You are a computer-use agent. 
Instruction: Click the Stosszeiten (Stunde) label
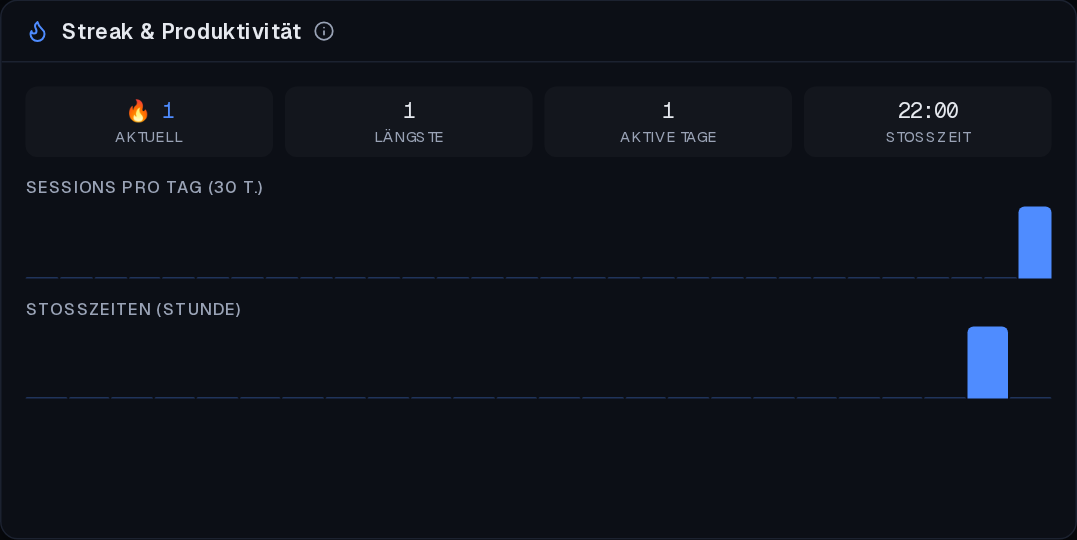pyautogui.click(x=133, y=309)
